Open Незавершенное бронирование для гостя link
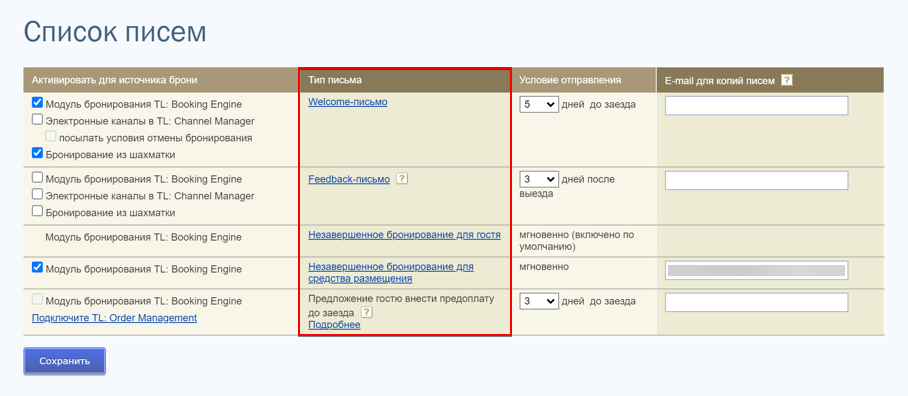Viewport: 908px width, 396px height. [404, 235]
